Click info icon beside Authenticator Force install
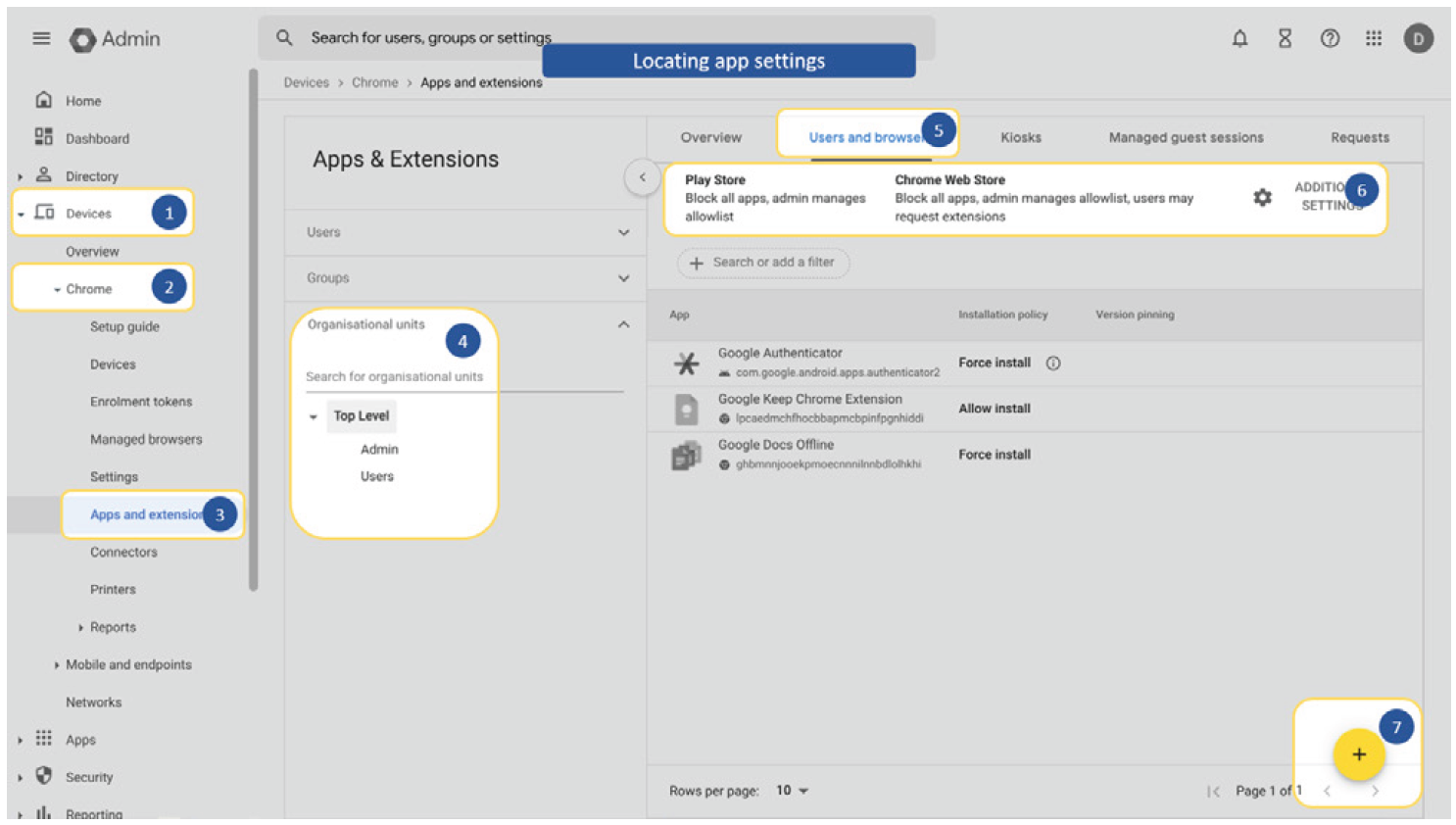 tap(1053, 363)
